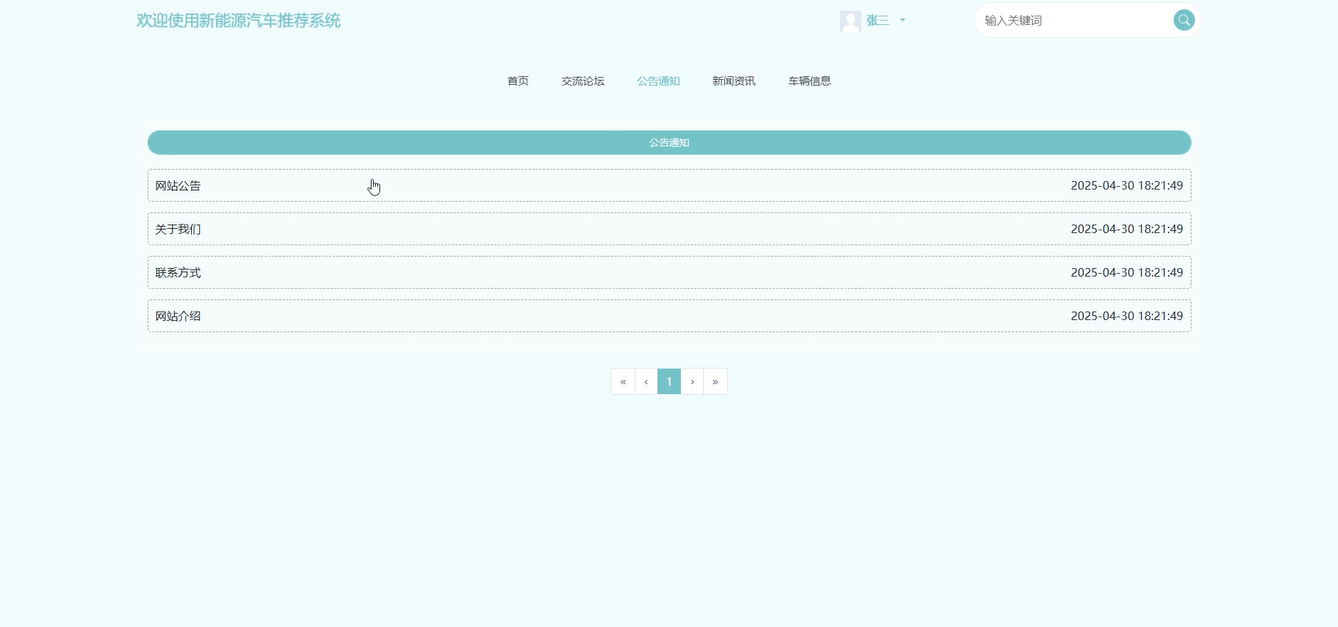Open the 关于我们 notice row
Viewport: 1338px width, 627px height.
(x=669, y=229)
